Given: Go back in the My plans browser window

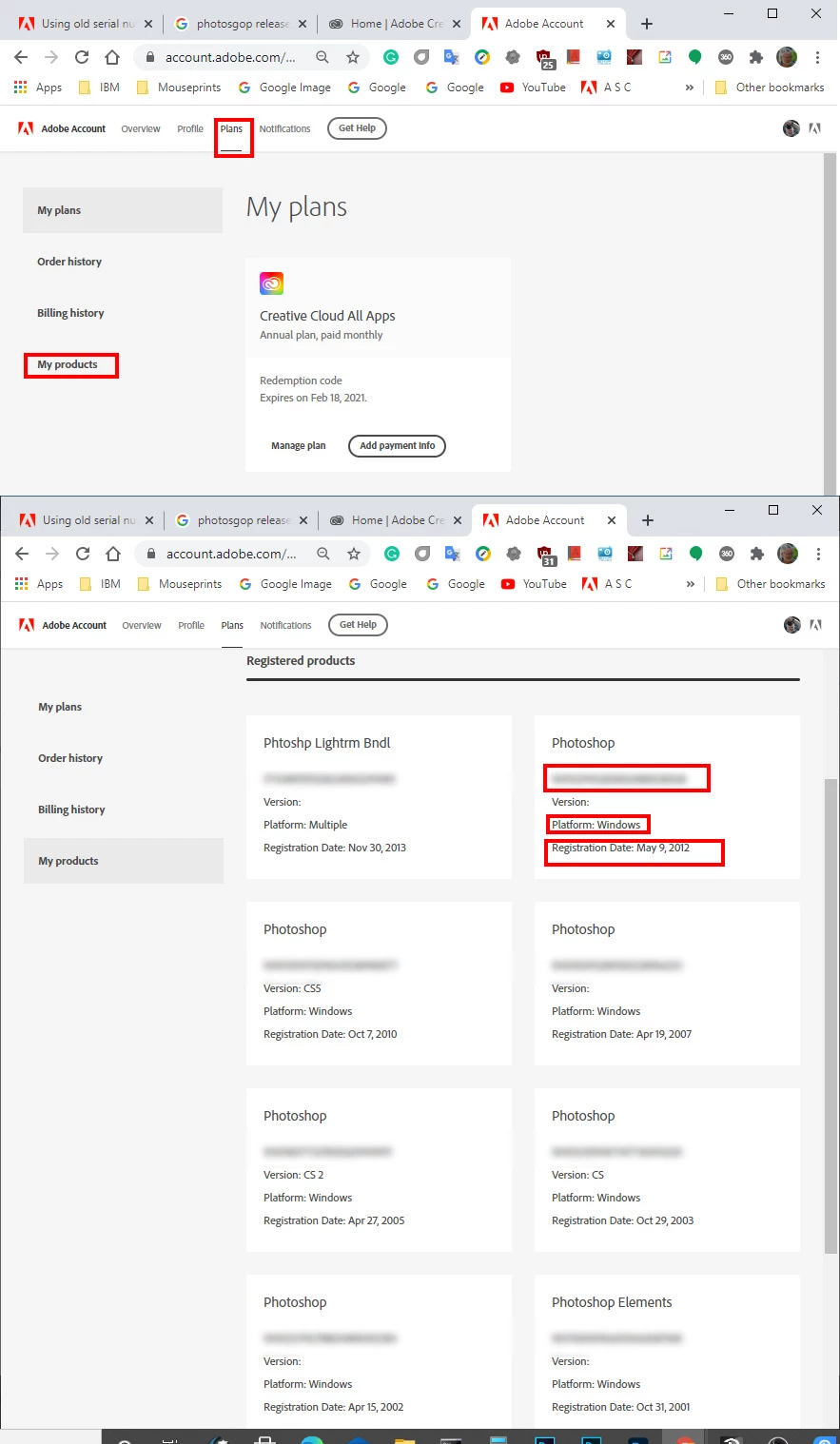Looking at the screenshot, I should 21,57.
